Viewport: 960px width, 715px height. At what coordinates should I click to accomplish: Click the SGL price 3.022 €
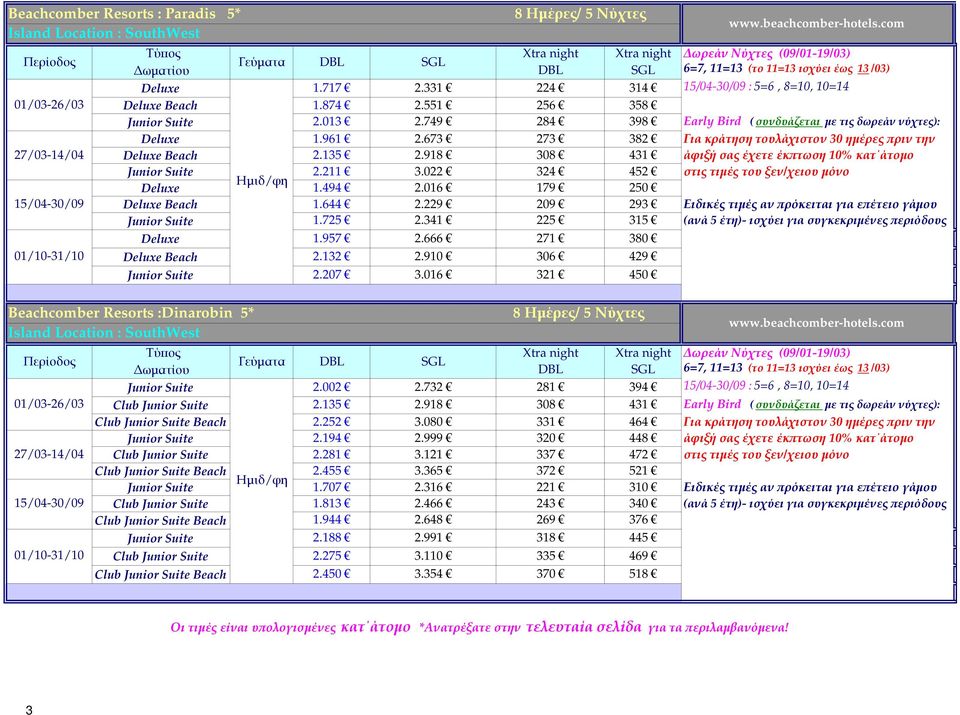433,171
